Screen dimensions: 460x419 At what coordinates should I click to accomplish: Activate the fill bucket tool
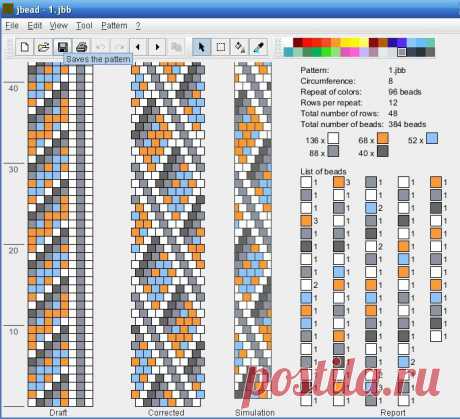point(239,47)
